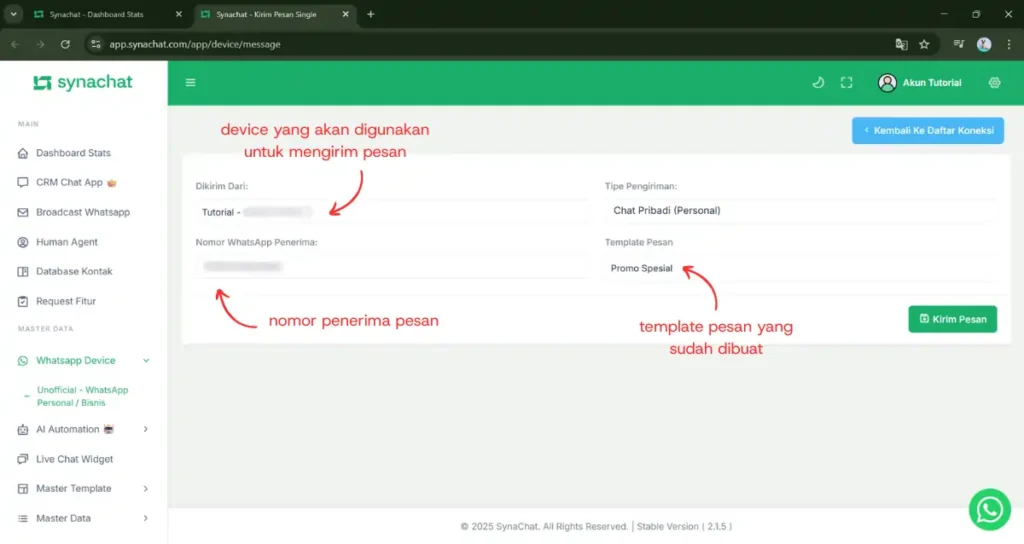View site information icon in address bar
Image resolution: width=1024 pixels, height=544 pixels.
tap(96, 44)
